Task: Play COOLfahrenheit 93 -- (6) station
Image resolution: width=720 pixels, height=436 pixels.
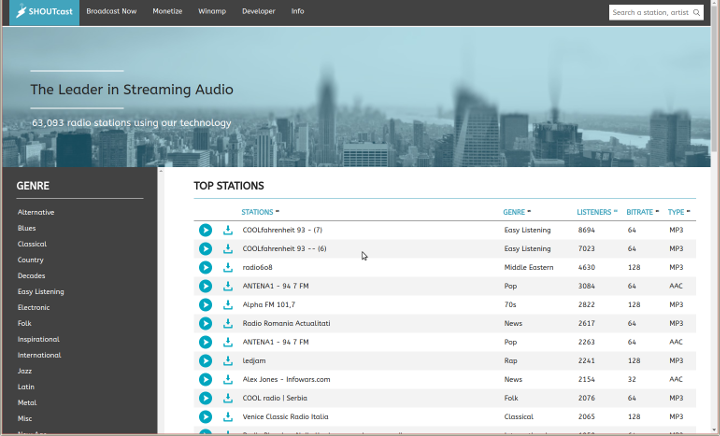Action: pyautogui.click(x=205, y=249)
